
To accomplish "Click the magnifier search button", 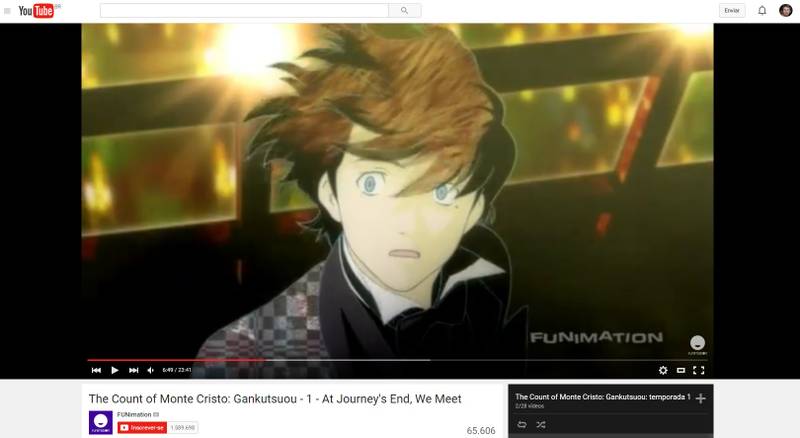I will 405,10.
